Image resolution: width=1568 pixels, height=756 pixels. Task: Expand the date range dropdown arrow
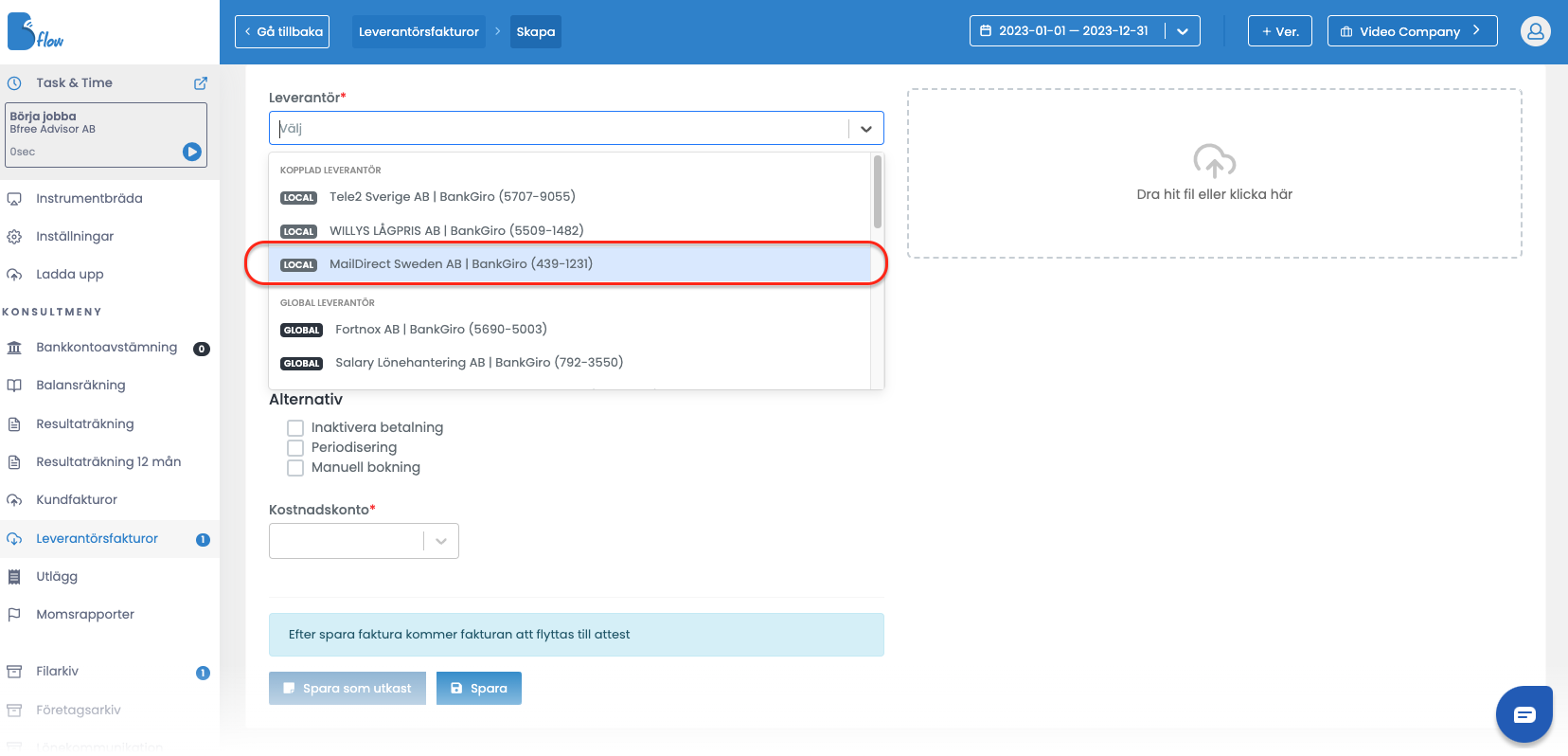point(1183,31)
